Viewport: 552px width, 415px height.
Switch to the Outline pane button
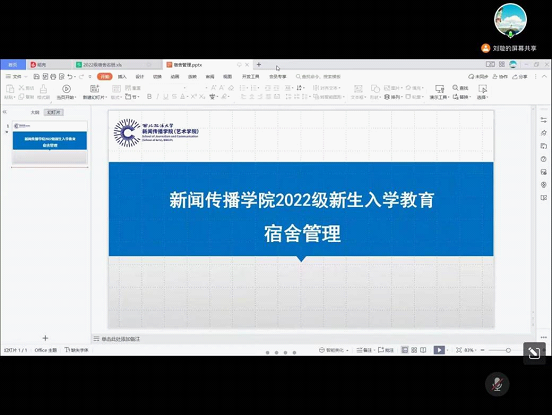[x=35, y=112]
